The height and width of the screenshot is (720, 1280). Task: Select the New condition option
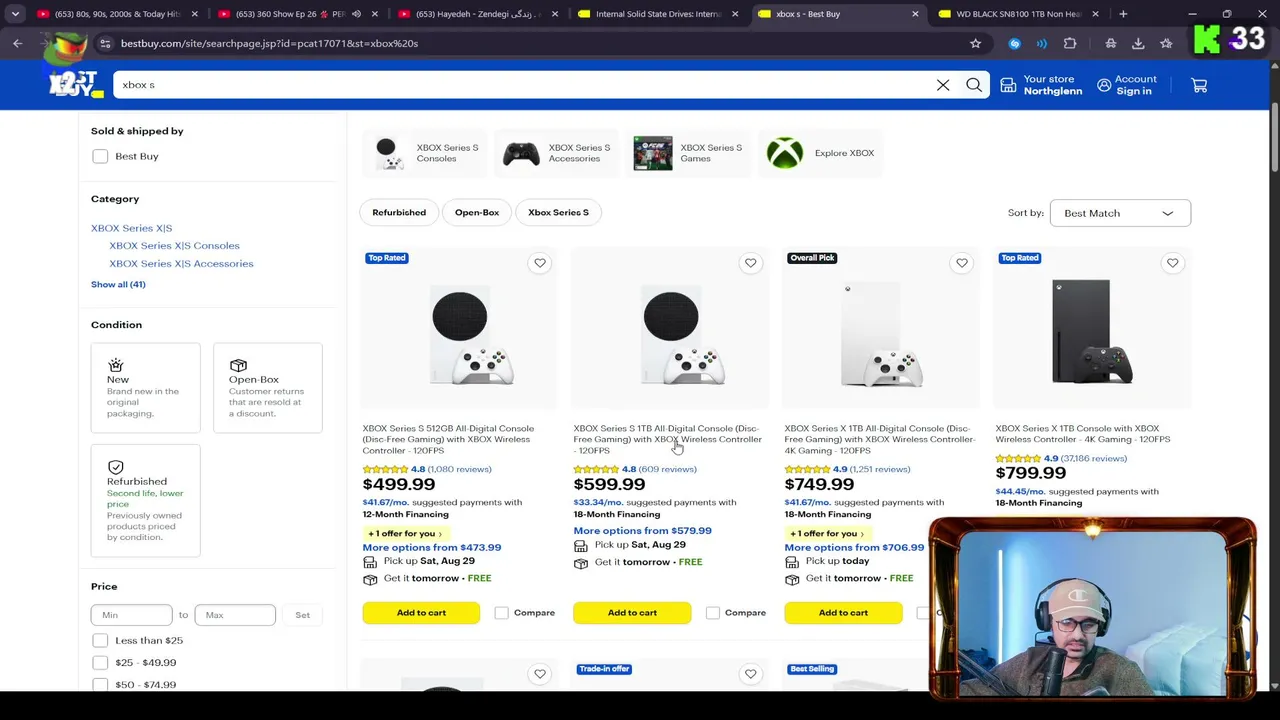tap(145, 388)
